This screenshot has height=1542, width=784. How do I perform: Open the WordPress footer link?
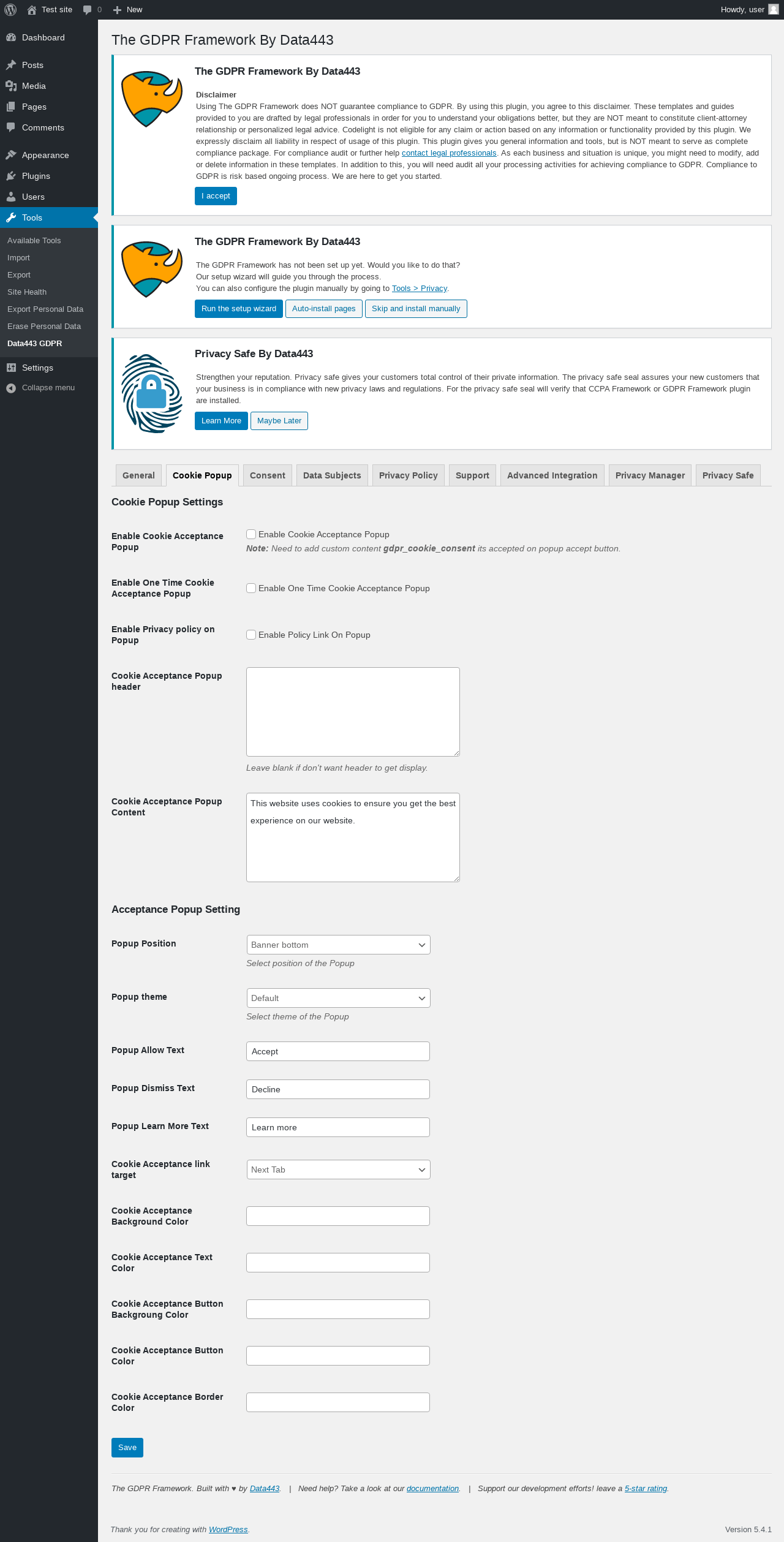(228, 1530)
